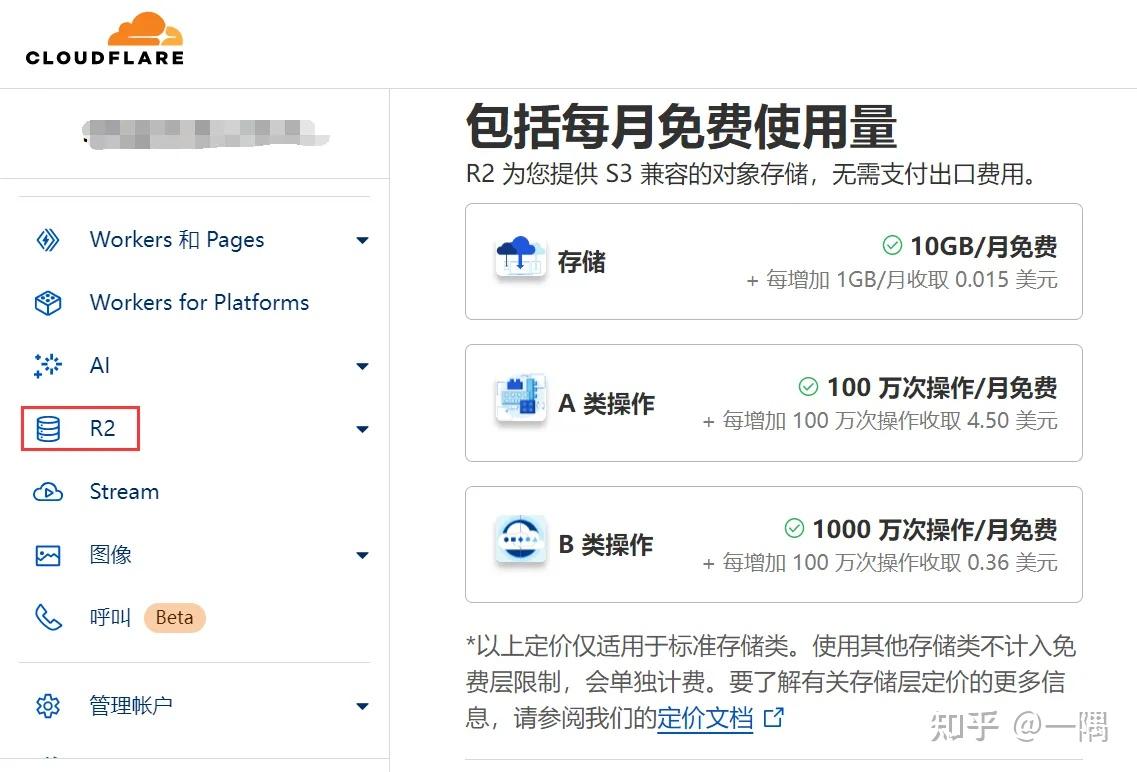1137x772 pixels.
Task: Click the external link icon beside 定价文档
Action: [770, 718]
